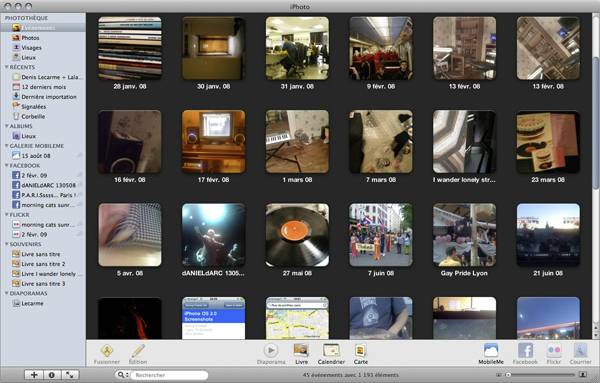Open the Calendrier creation icon

coord(331,350)
